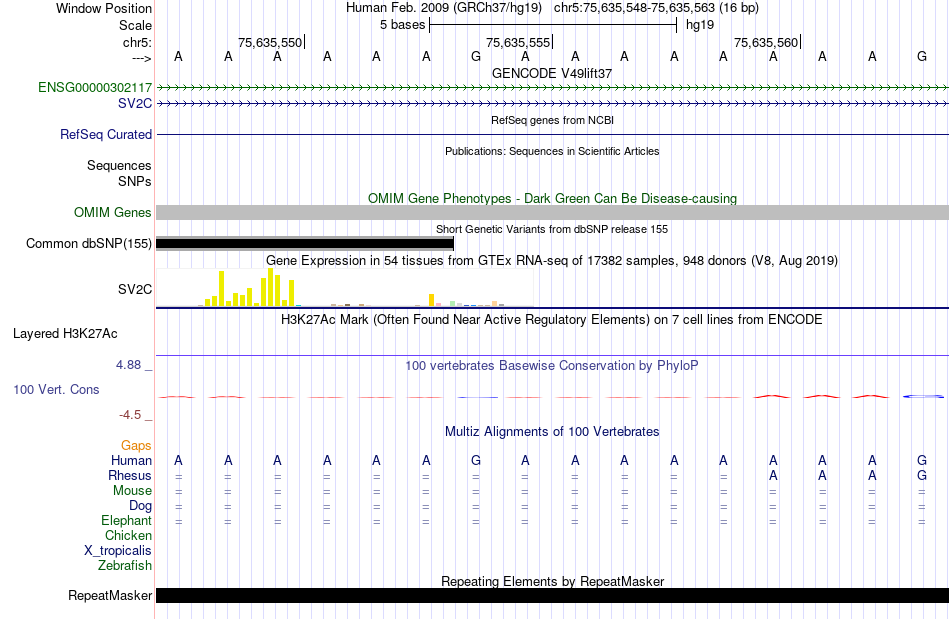Click the GENCODE V49lift37 track title

(552, 73)
